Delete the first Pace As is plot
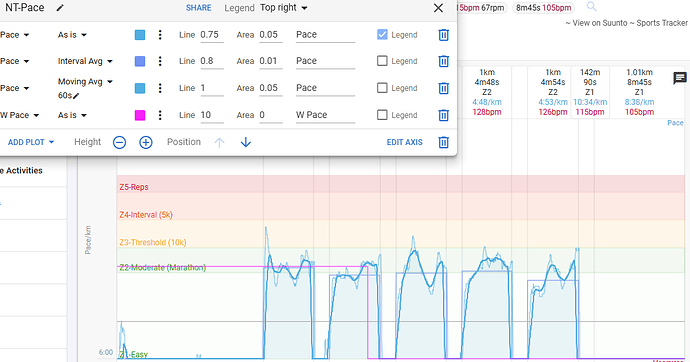The image size is (690, 362). 444,35
